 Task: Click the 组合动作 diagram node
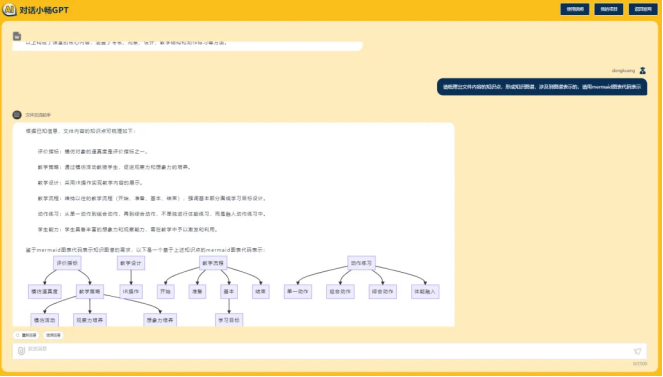(340, 291)
